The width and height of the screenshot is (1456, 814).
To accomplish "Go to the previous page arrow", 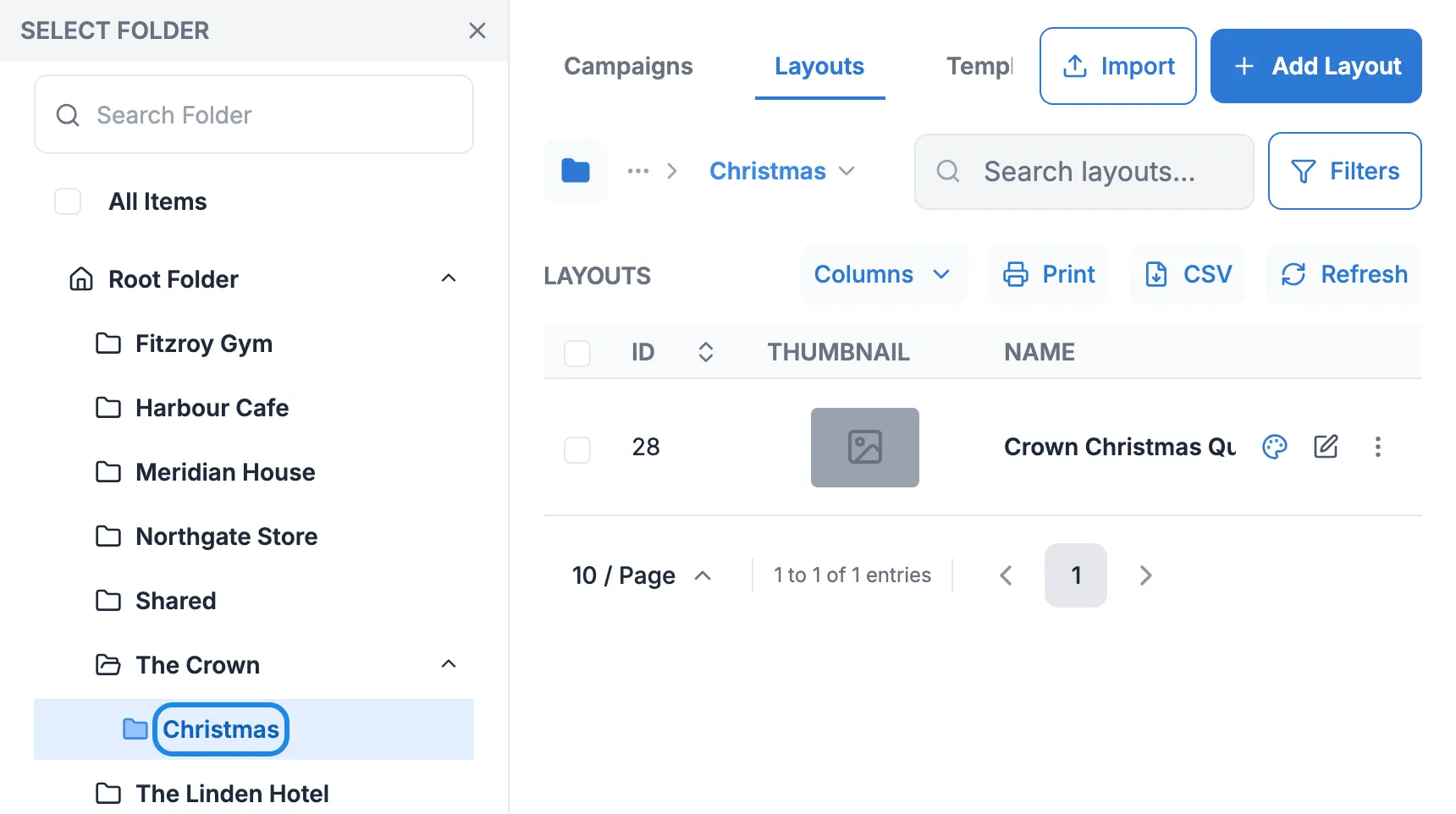I will click(x=1006, y=575).
